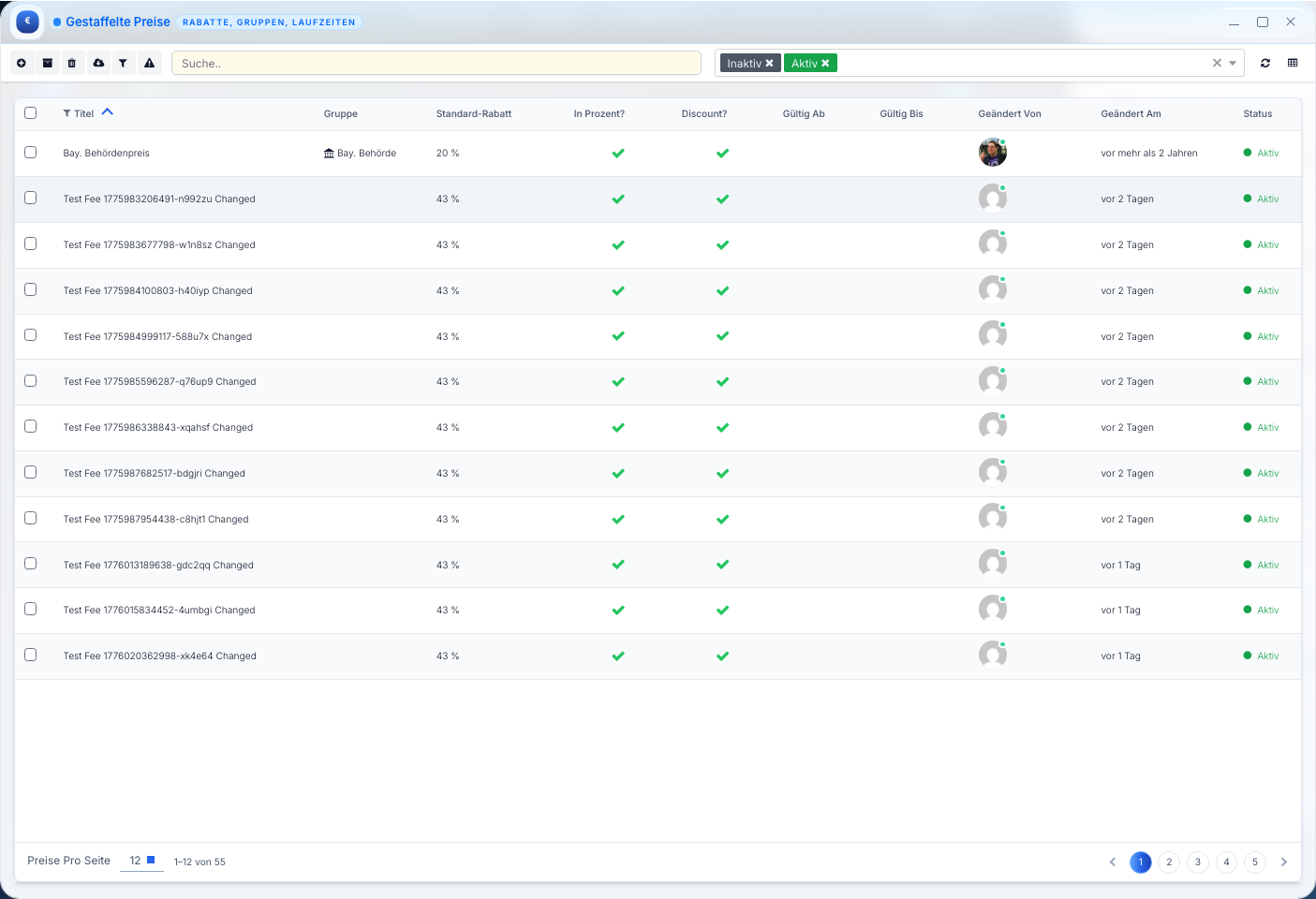Screen dimensions: 1316x899
Task: Click the warning triangle toolbar icon
Action: [149, 63]
